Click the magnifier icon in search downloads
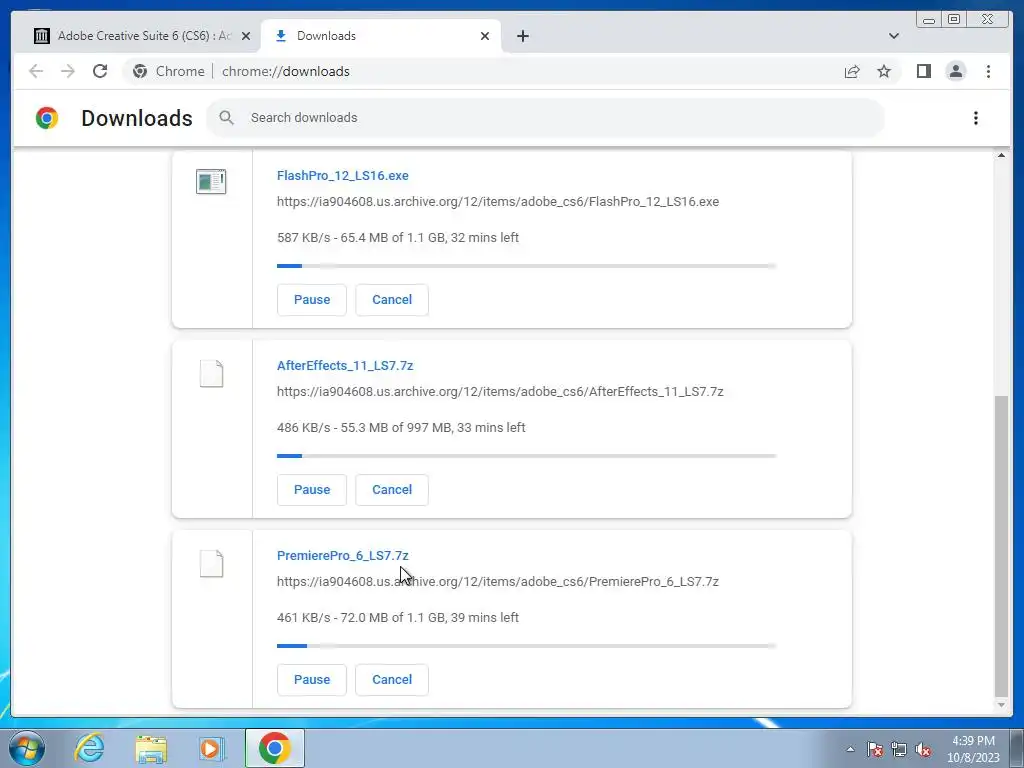1024x768 pixels. (226, 118)
